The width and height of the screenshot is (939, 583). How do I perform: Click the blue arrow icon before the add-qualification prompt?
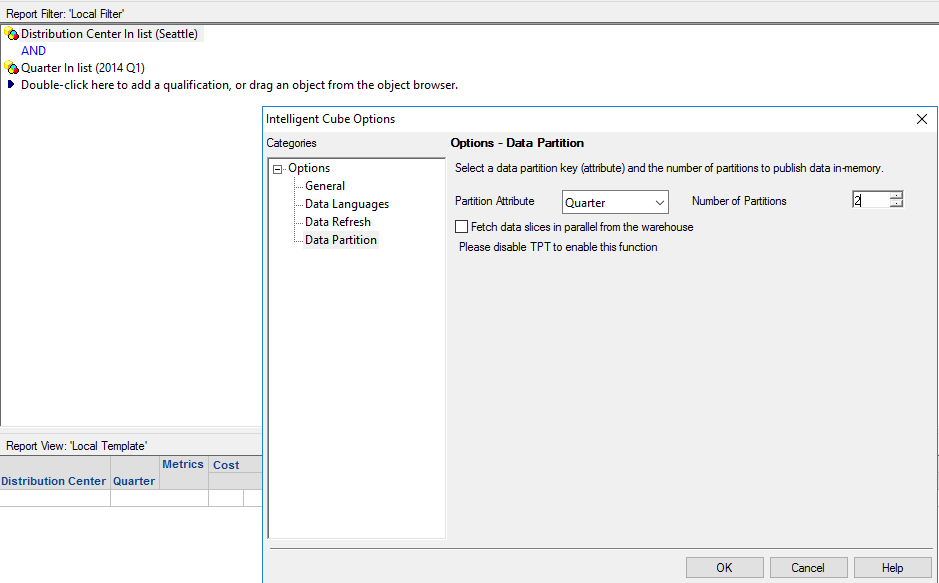(x=10, y=85)
